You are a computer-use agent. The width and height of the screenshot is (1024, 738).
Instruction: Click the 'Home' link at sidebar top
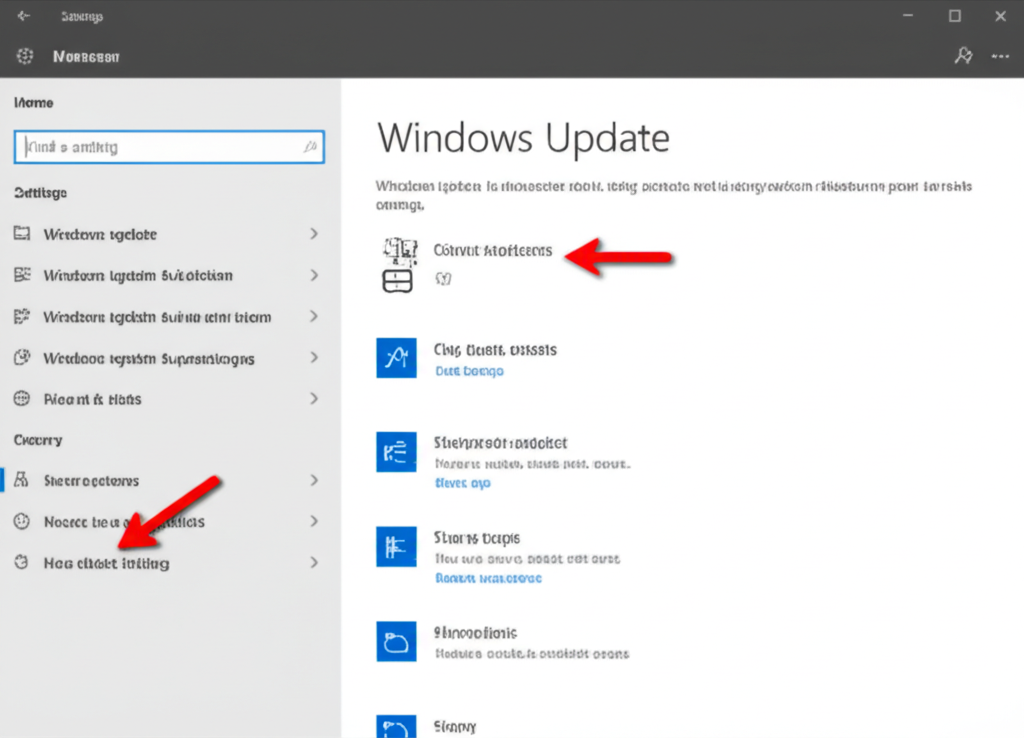(33, 103)
